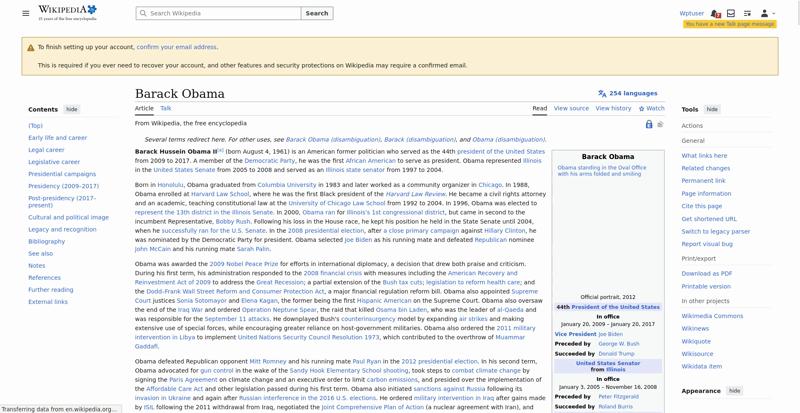
Task: Open the watchlist icon in header
Action: tap(747, 13)
